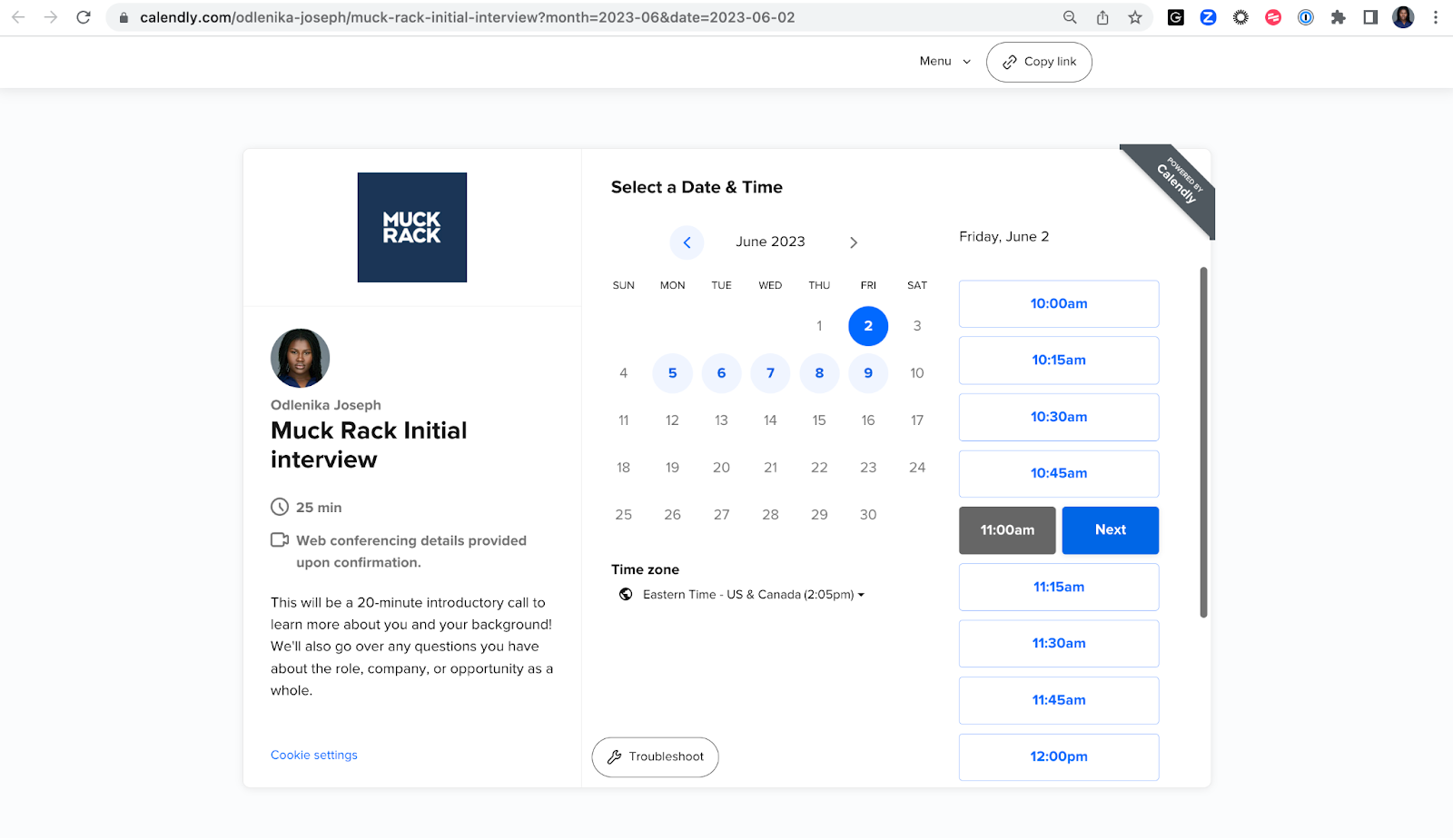Click the Odlenika Joseph name text
Image resolution: width=1453 pixels, height=840 pixels.
pos(326,405)
